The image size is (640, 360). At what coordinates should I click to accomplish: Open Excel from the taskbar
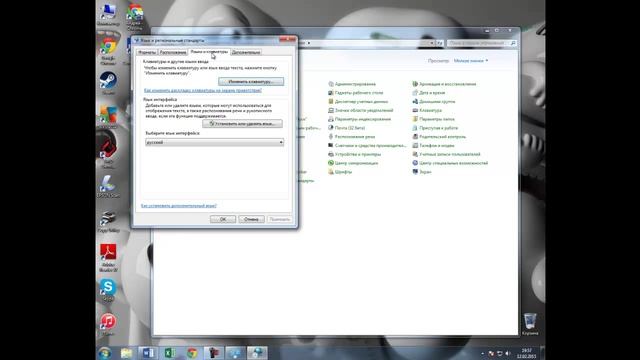[x=170, y=353]
